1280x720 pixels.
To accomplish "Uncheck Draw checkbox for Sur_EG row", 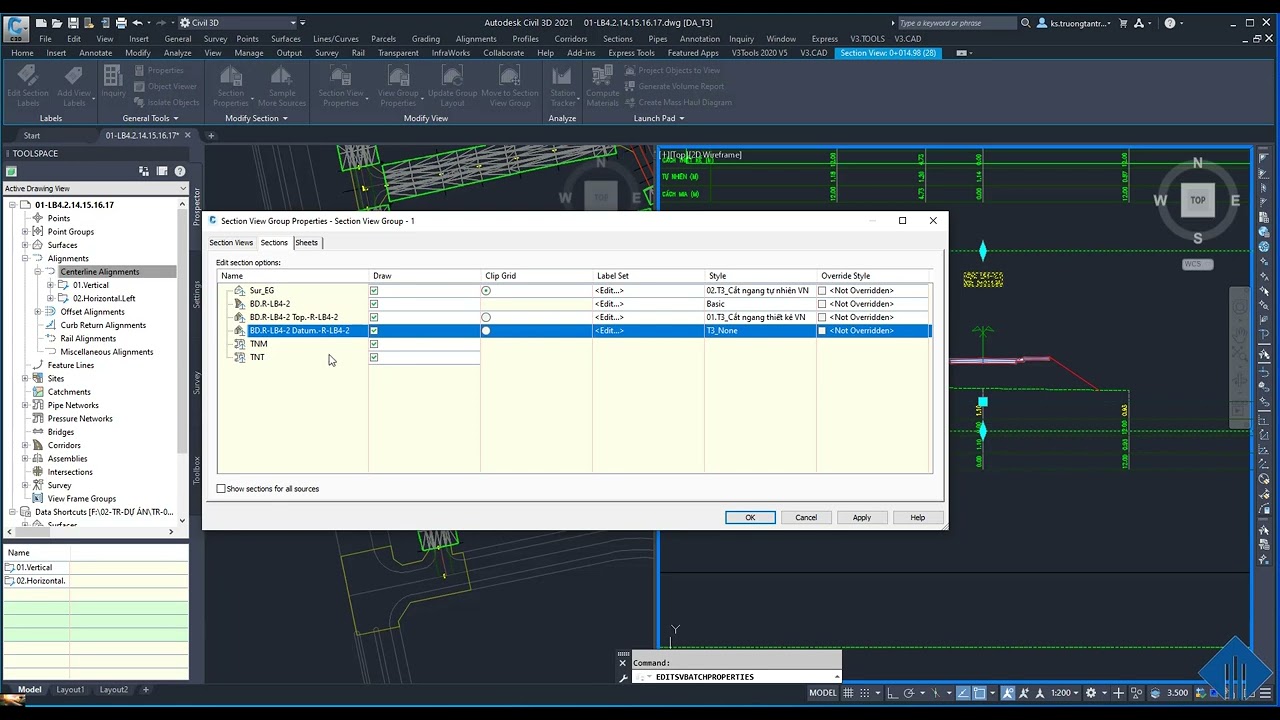I will pos(374,291).
